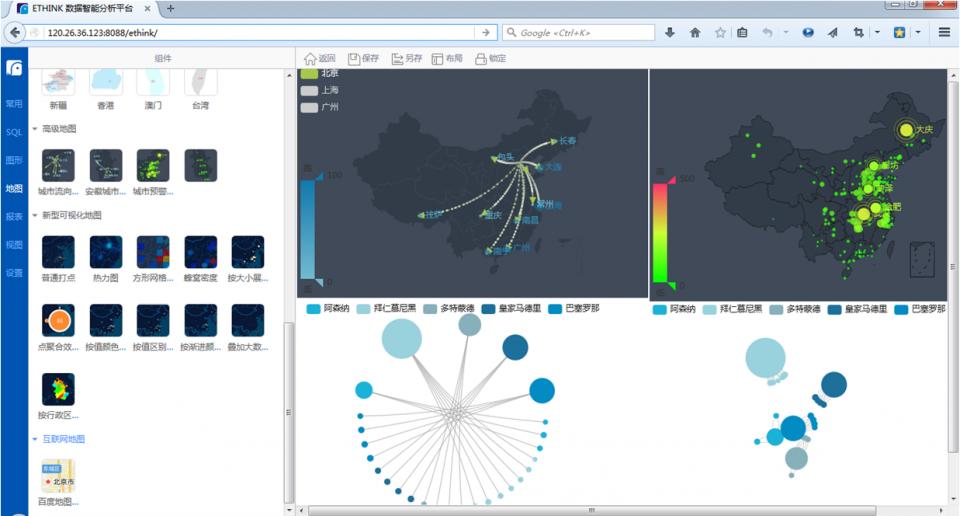This screenshot has width=960, height=516.
Task: Switch to ETHINK 数据智能分析平台 browser tab
Action: tap(83, 9)
